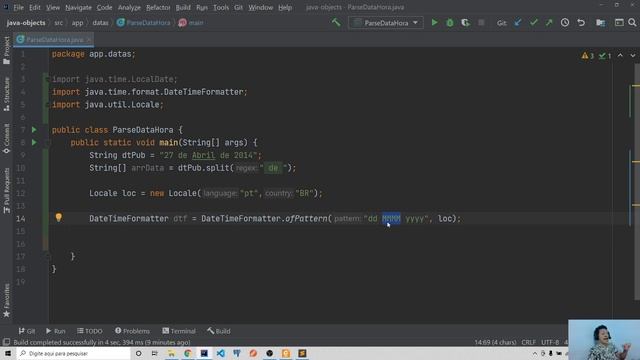Click the run gutter arrow beside main method
Screen dimensions: 640x360
tap(34, 142)
